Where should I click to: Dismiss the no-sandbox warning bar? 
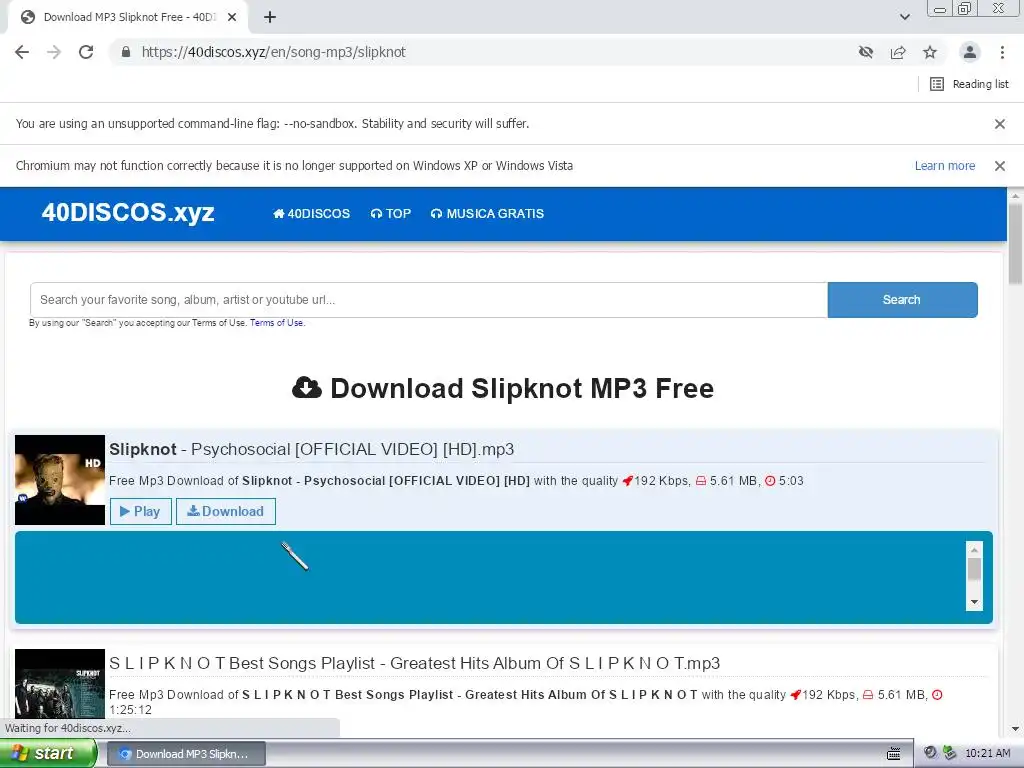[x=999, y=123]
